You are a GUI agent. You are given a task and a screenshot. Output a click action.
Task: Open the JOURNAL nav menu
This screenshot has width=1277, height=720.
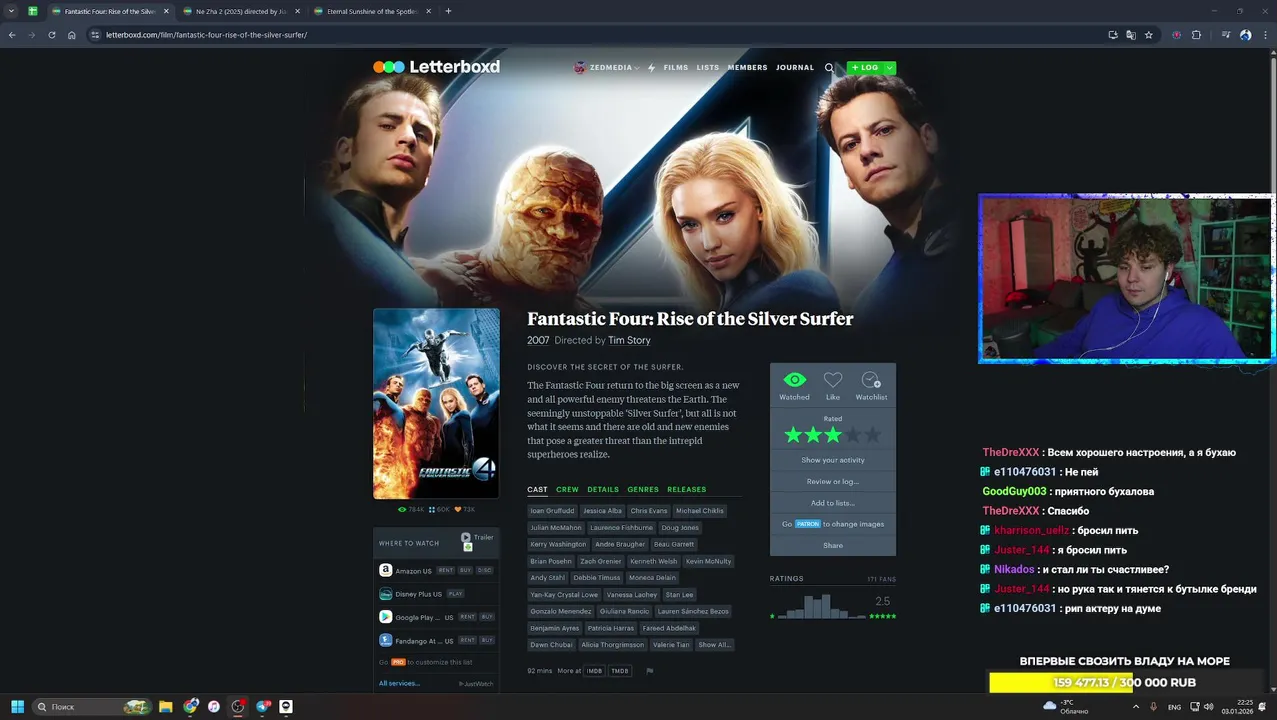click(795, 68)
